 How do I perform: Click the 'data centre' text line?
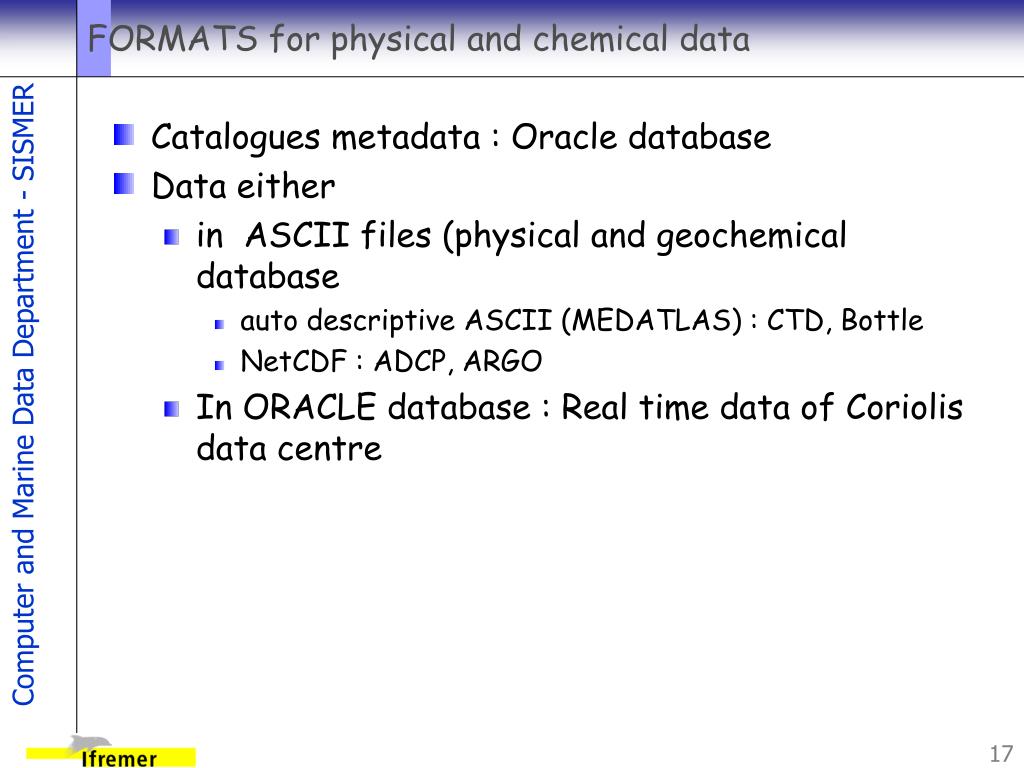click(x=289, y=448)
